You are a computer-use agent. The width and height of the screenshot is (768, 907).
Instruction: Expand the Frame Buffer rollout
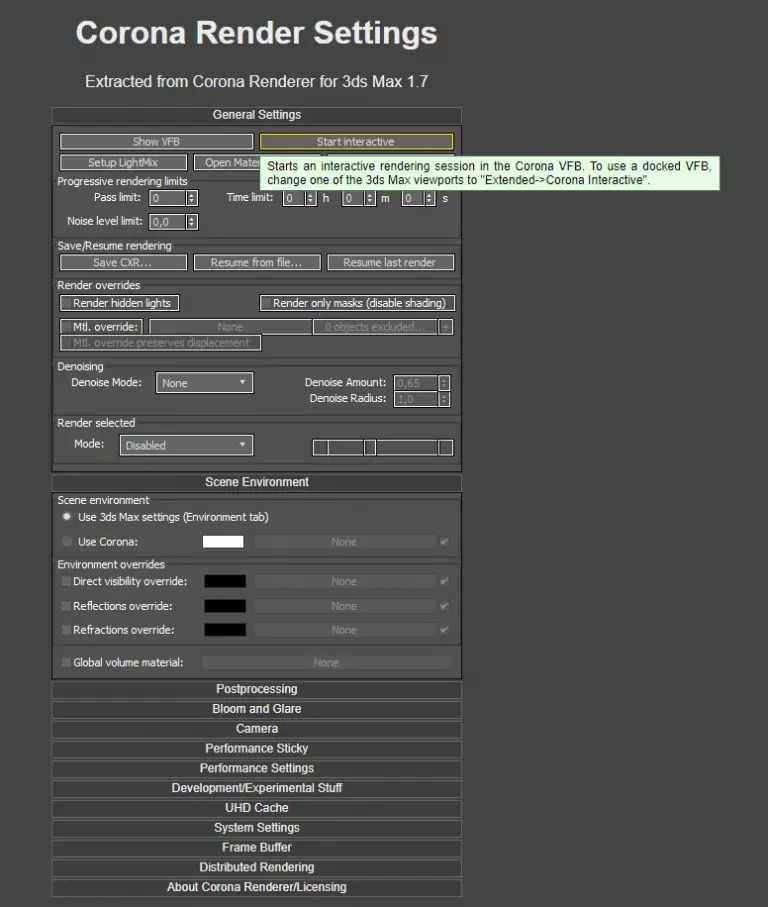[256, 847]
